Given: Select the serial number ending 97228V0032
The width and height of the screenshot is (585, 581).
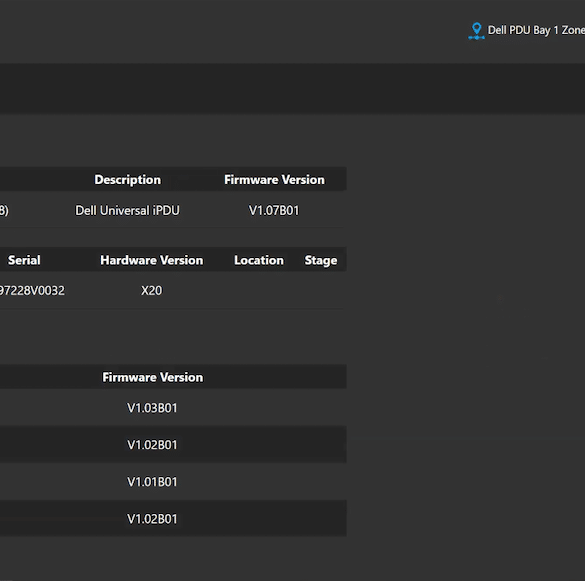Looking at the screenshot, I should pyautogui.click(x=32, y=290).
